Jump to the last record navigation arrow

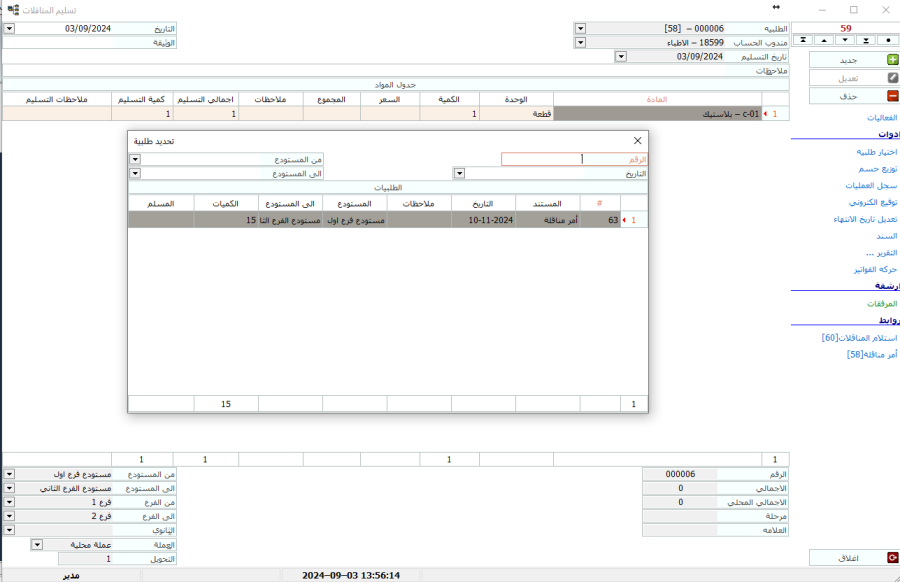tap(866, 40)
